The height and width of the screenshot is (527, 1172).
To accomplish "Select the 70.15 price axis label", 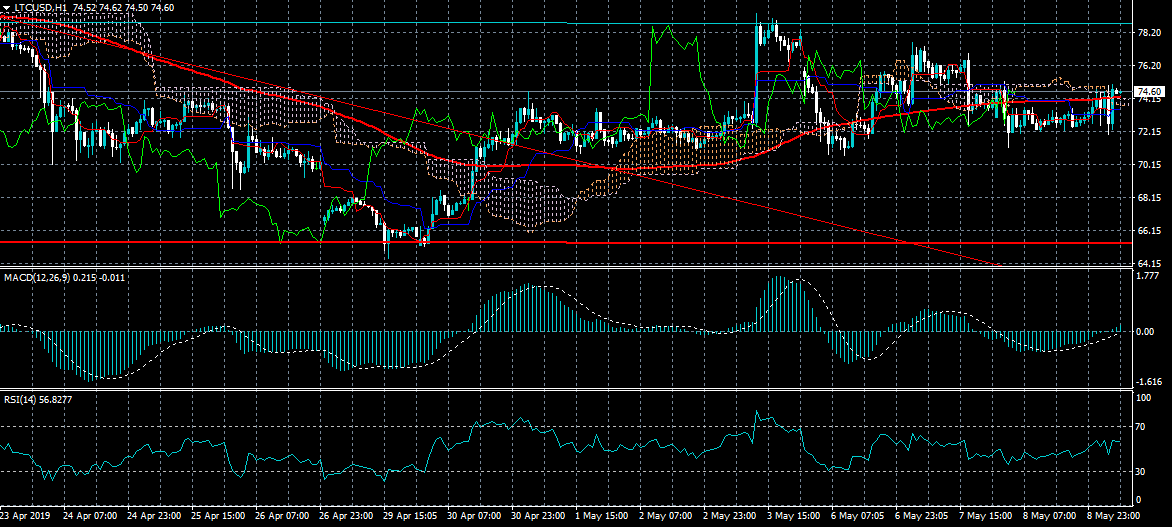I will point(1149,164).
